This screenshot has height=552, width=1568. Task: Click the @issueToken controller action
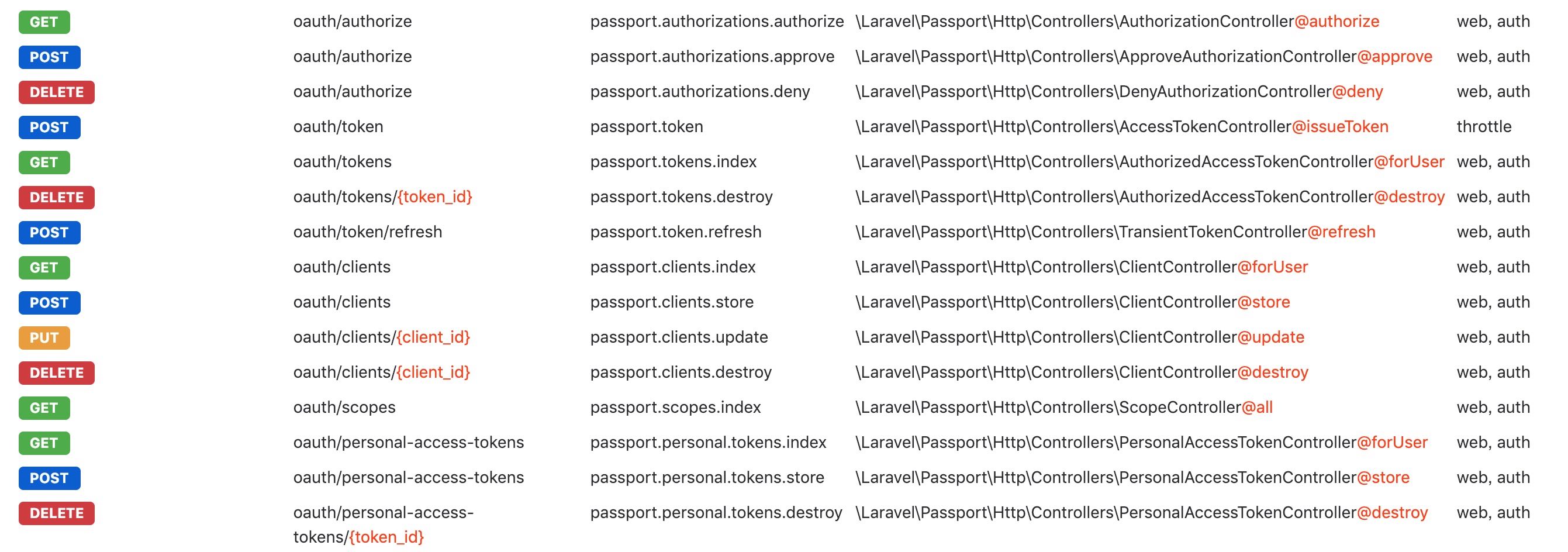[x=1340, y=126]
